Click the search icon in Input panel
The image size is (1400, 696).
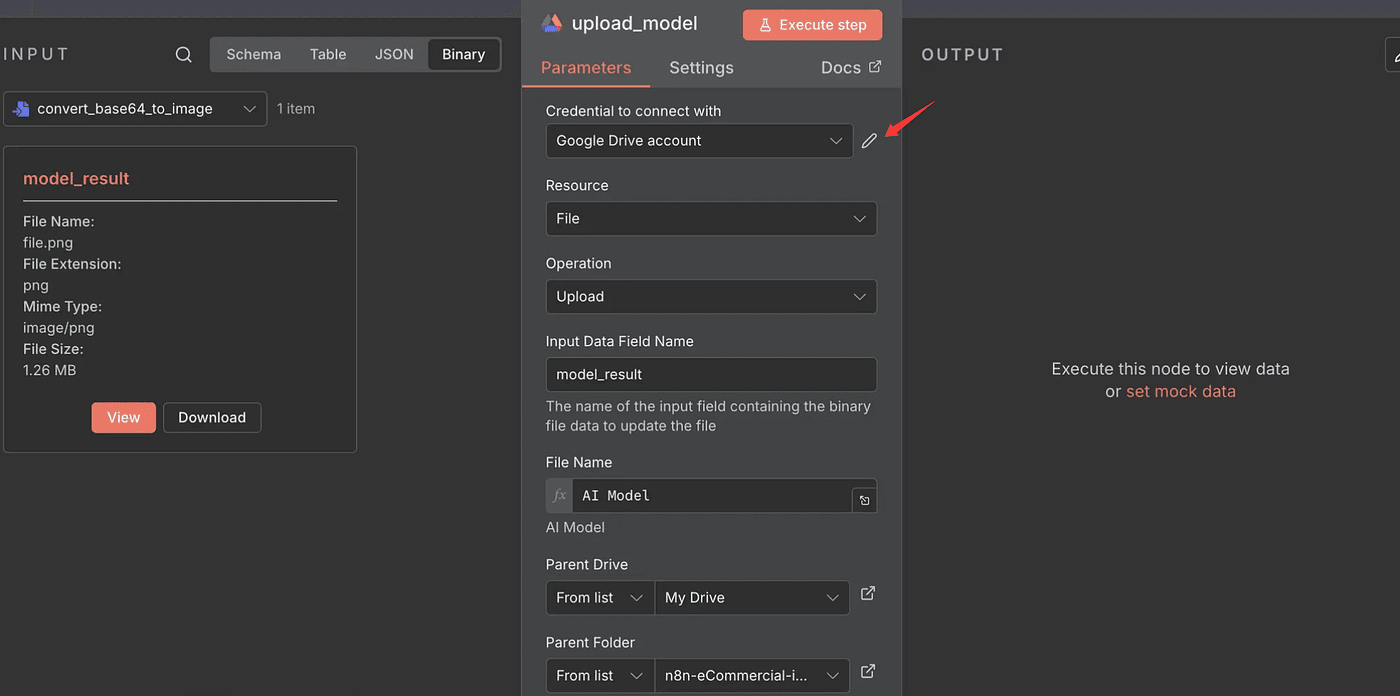[x=184, y=55]
